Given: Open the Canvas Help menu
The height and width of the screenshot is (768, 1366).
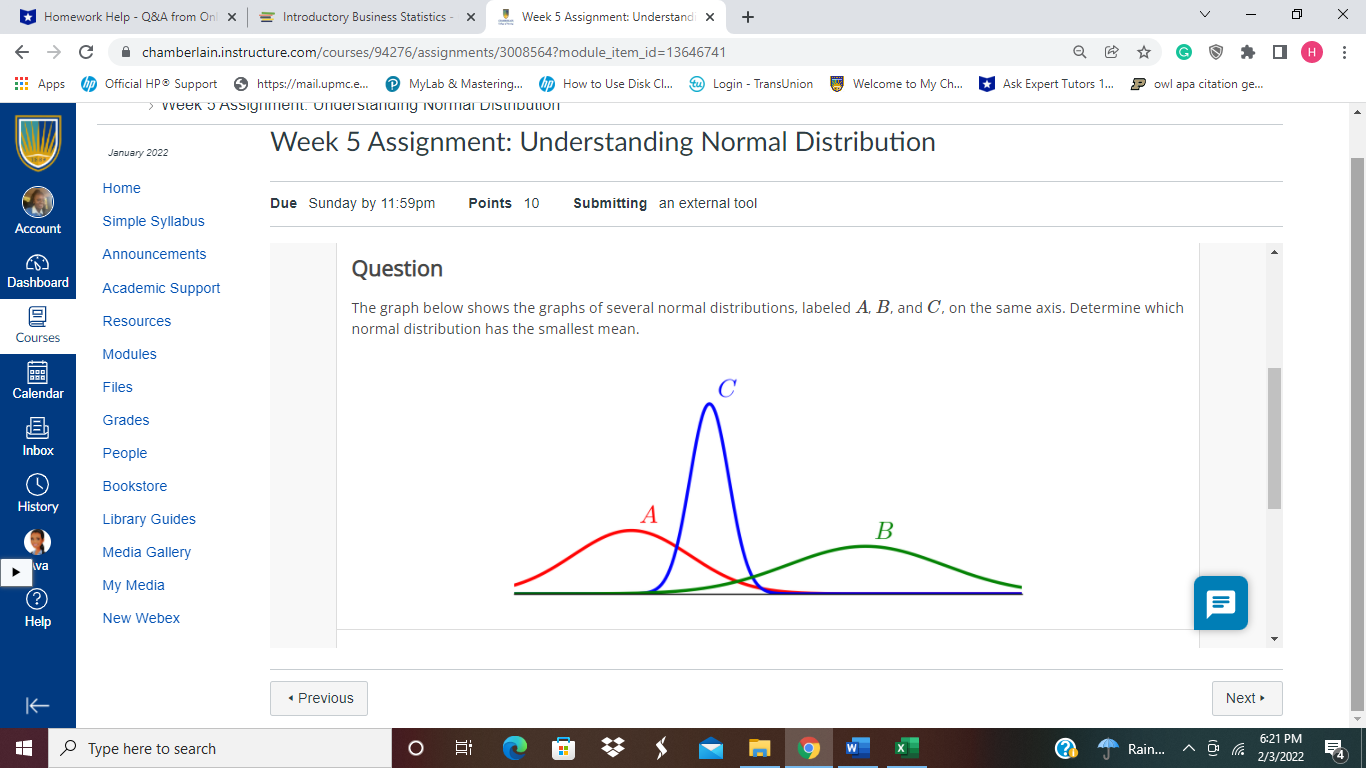Looking at the screenshot, I should [37, 610].
